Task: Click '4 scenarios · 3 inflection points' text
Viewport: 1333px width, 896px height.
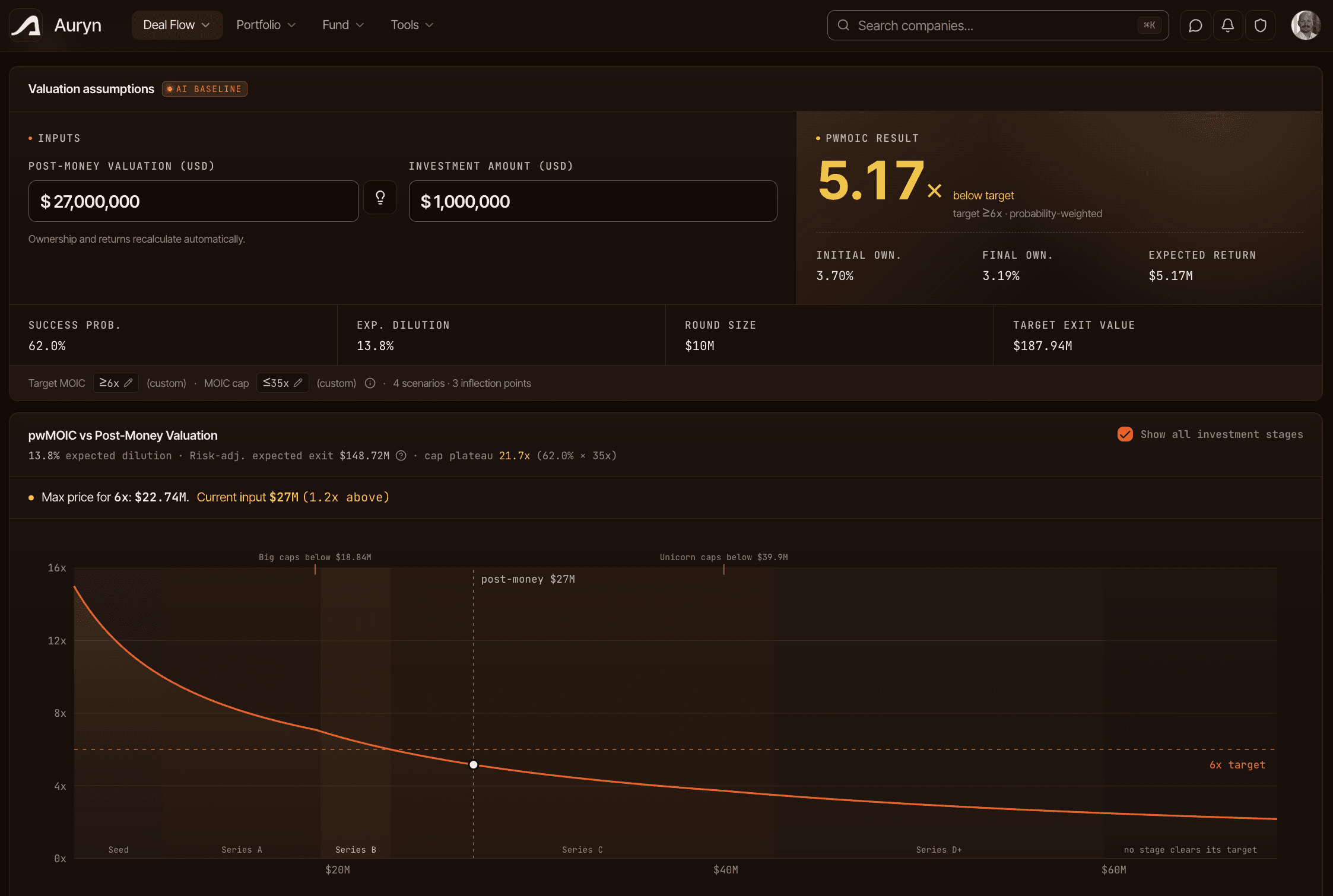Action: 462,383
